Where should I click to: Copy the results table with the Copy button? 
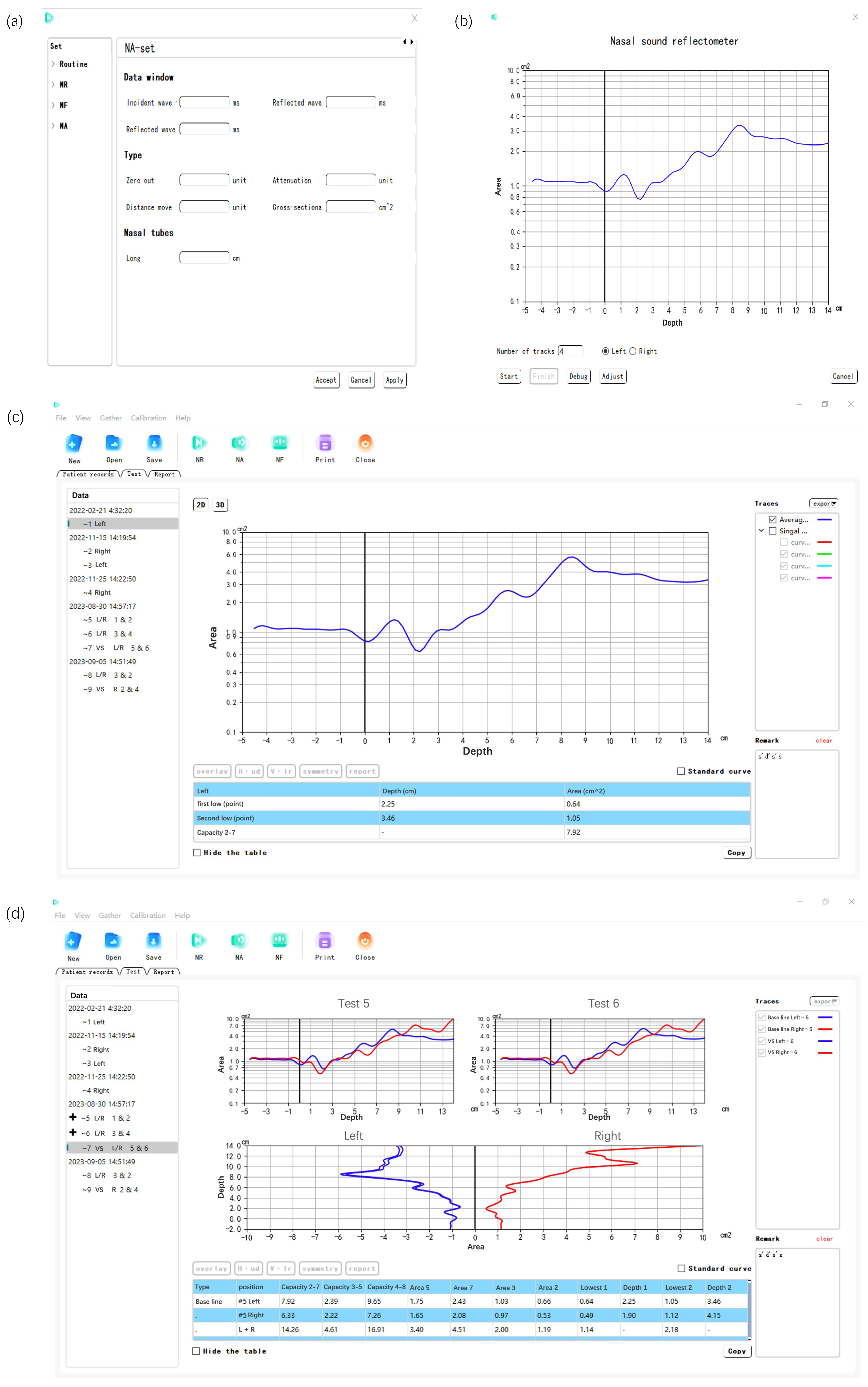736,853
